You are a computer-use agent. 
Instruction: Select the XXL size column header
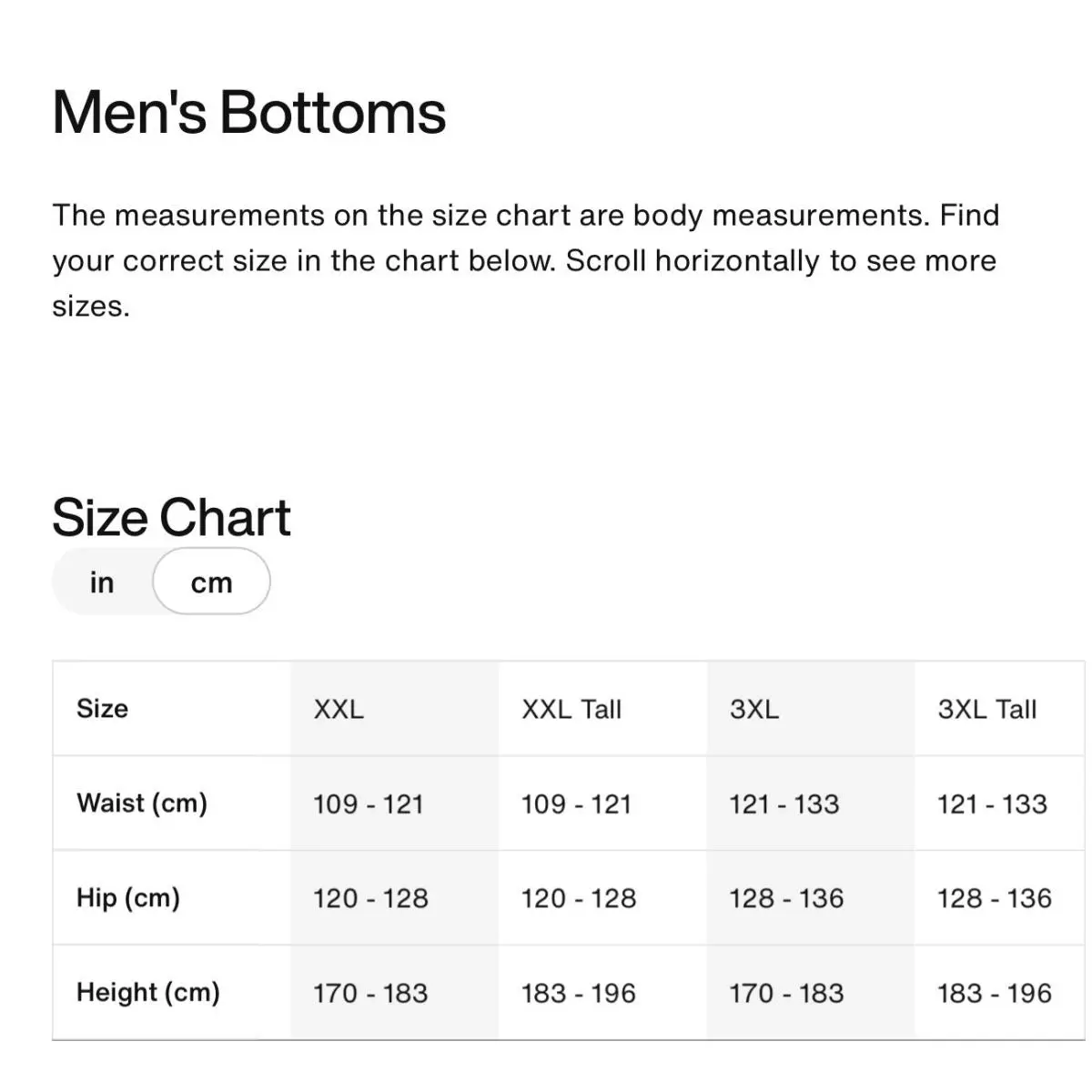pos(339,709)
